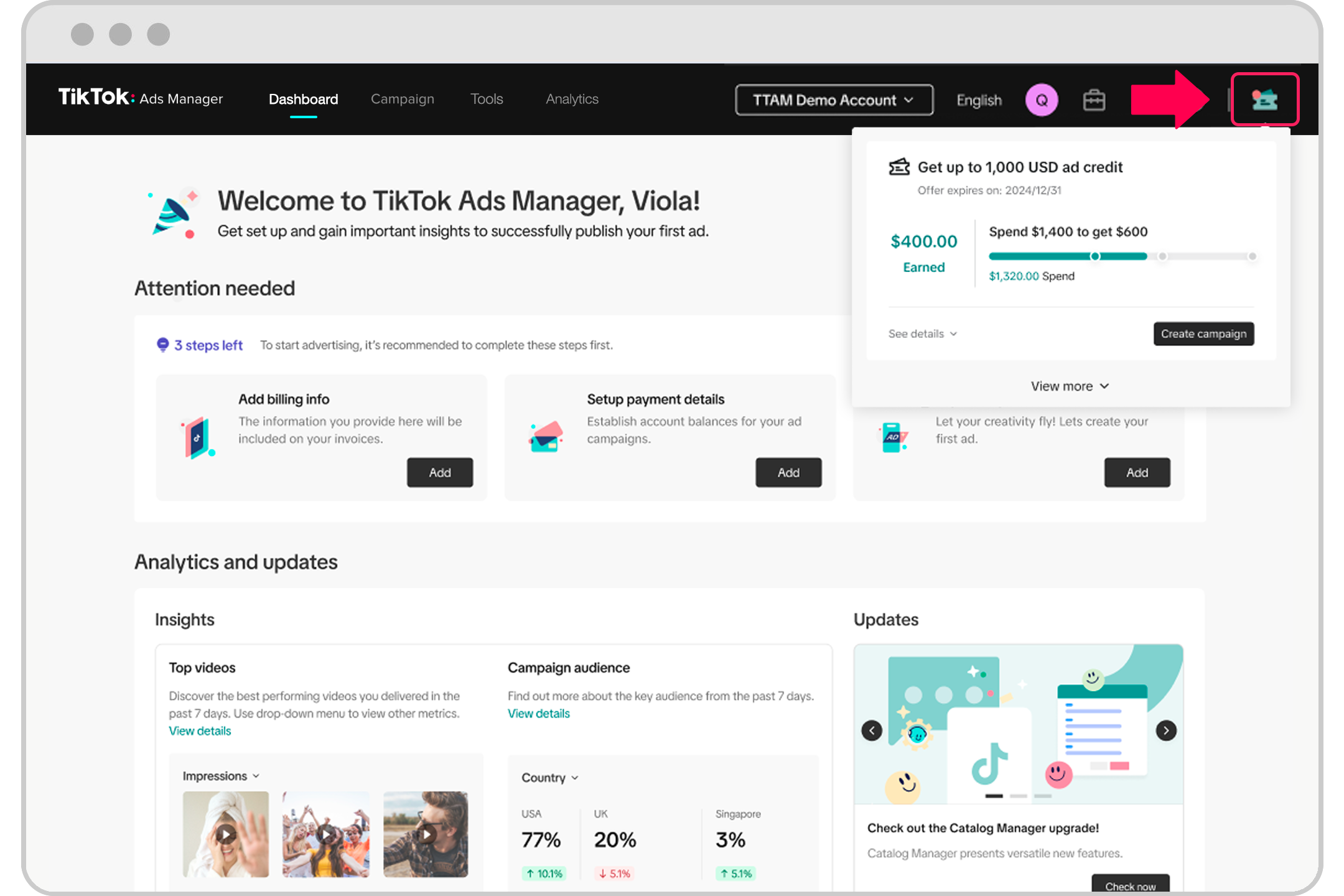This screenshot has height=896, width=1344.
Task: Click the ad credit coupon icon
Action: [x=1264, y=100]
